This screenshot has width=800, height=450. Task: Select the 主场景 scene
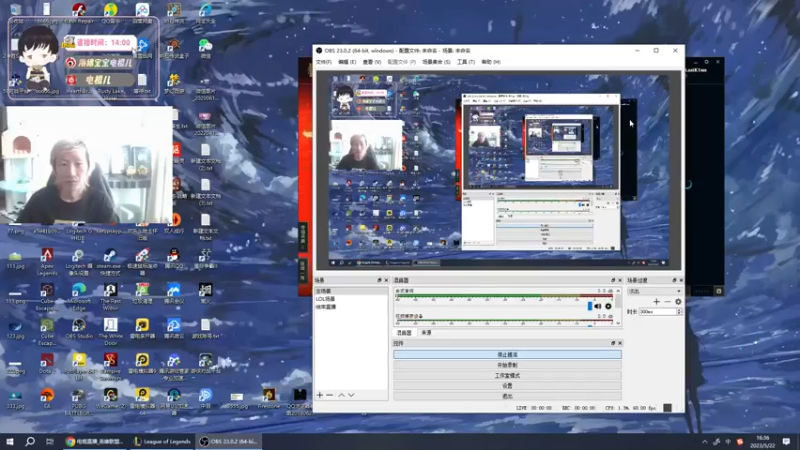351,291
